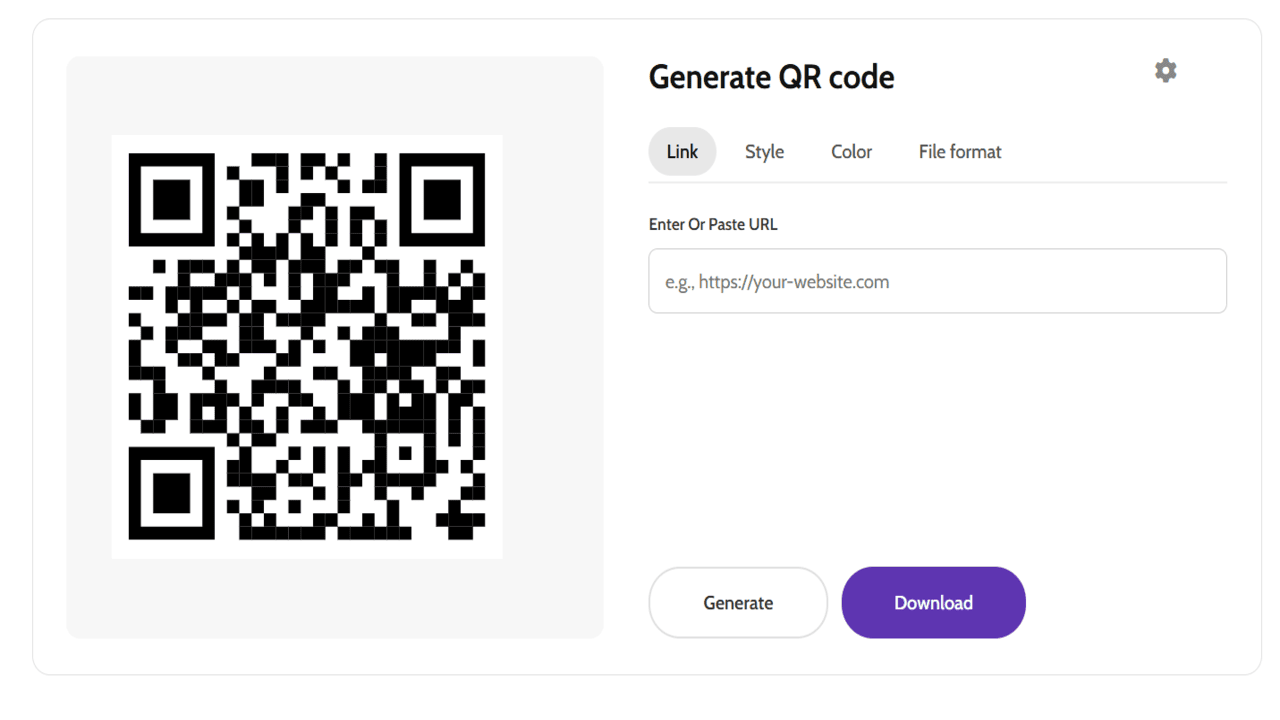The image size is (1280, 720).
Task: Open the Color tab
Action: tap(851, 152)
